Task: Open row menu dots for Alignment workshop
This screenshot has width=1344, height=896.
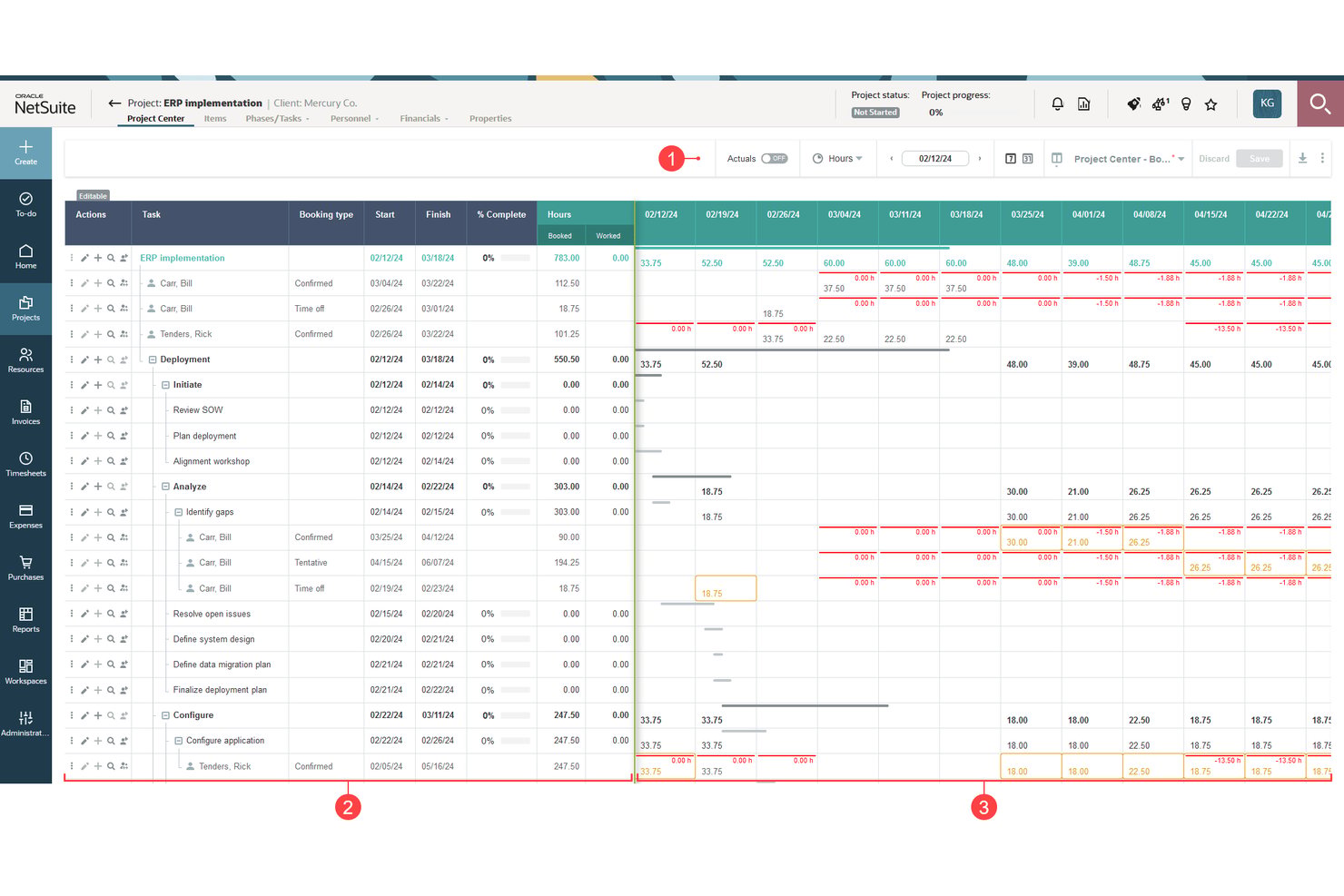Action: [72, 461]
